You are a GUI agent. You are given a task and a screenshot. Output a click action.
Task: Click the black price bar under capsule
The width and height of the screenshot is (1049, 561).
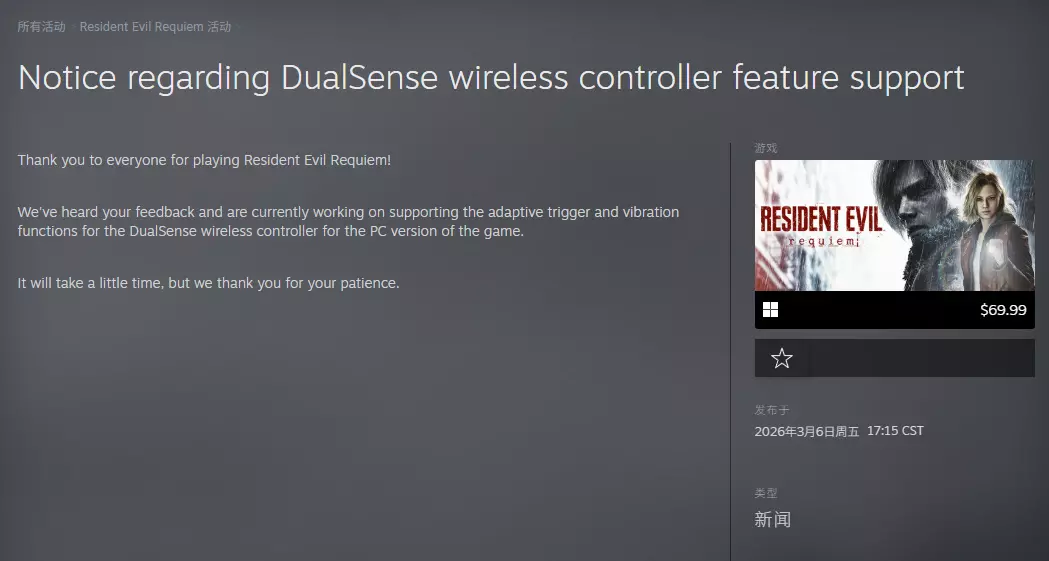tap(894, 310)
